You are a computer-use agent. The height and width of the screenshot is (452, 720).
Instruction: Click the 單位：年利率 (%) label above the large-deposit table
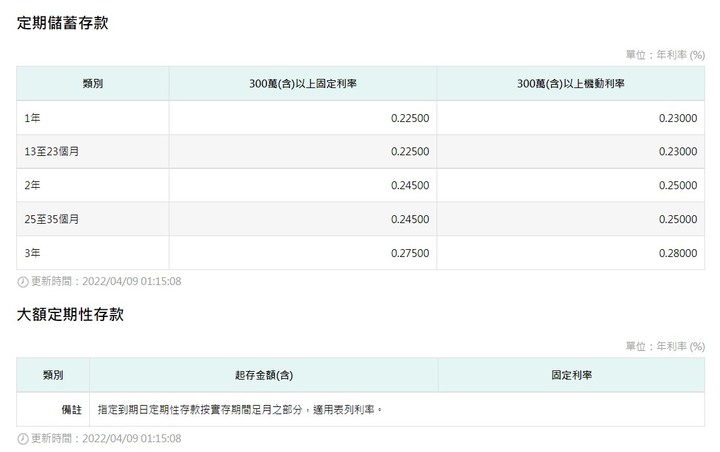coord(665,346)
